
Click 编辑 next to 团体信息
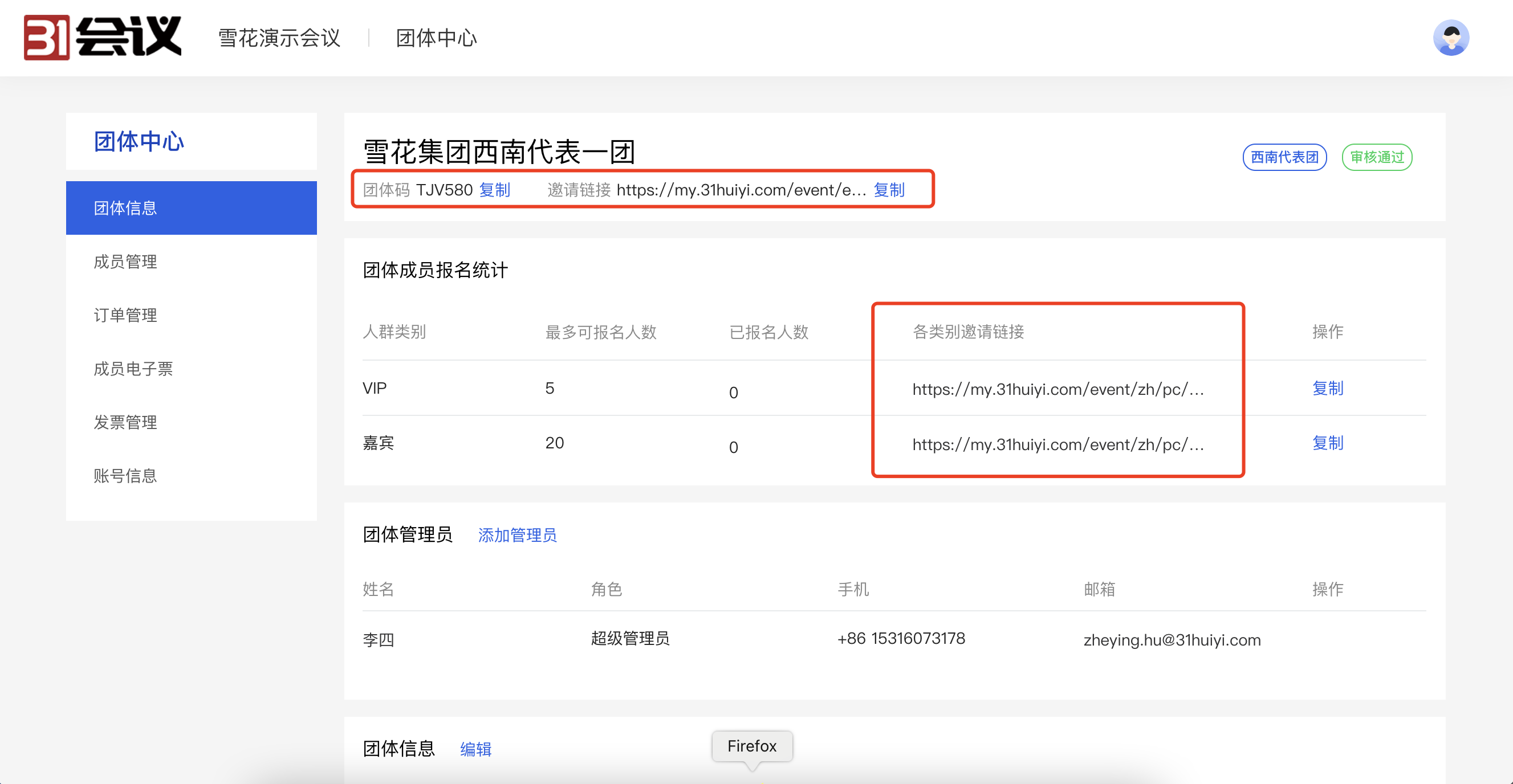476,749
